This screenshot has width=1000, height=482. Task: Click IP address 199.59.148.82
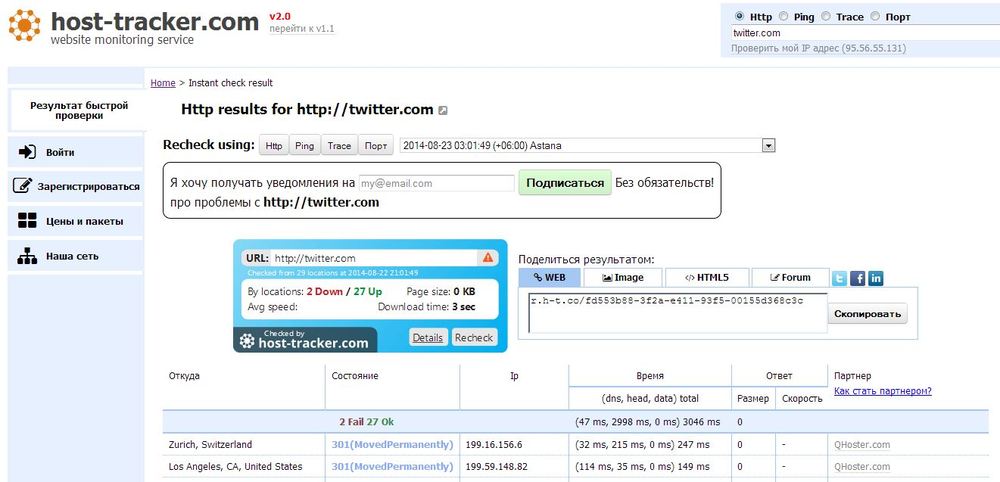pos(497,466)
